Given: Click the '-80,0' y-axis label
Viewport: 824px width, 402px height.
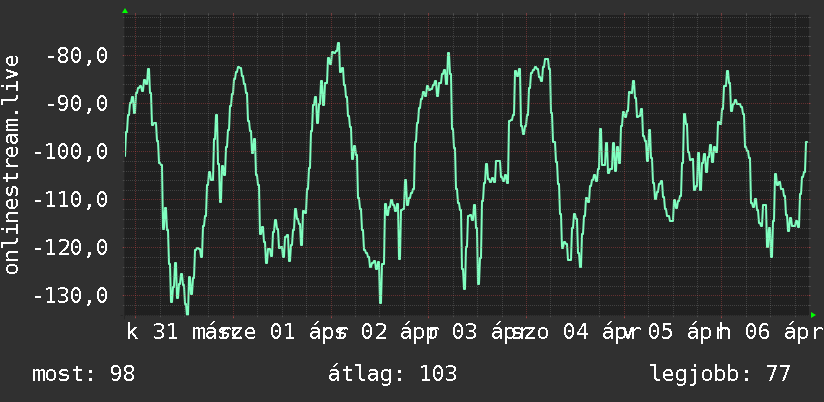Looking at the screenshot, I should (77, 56).
